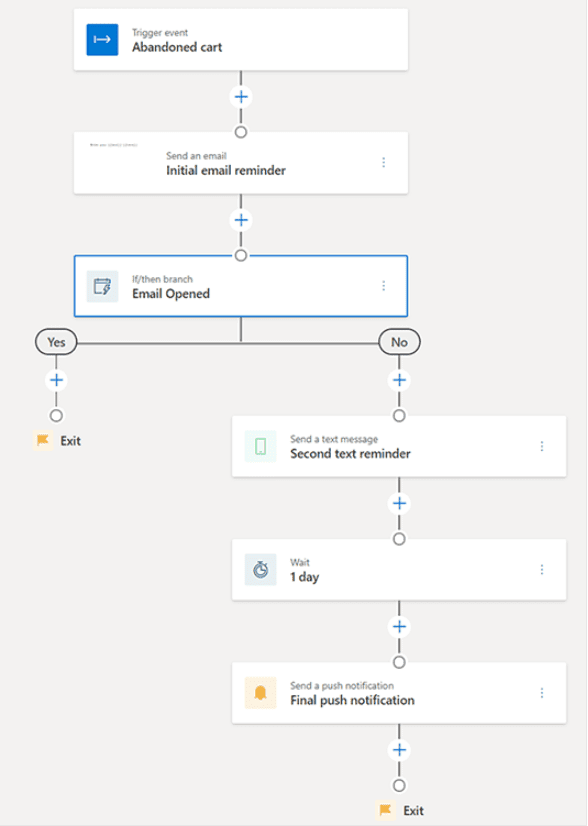This screenshot has height=826, width=588.
Task: Add a step after Initial email reminder
Action: pyautogui.click(x=241, y=220)
